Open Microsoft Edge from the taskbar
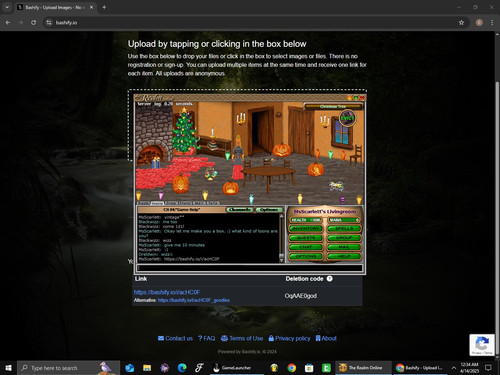This screenshot has width=500, height=375. pos(182,368)
